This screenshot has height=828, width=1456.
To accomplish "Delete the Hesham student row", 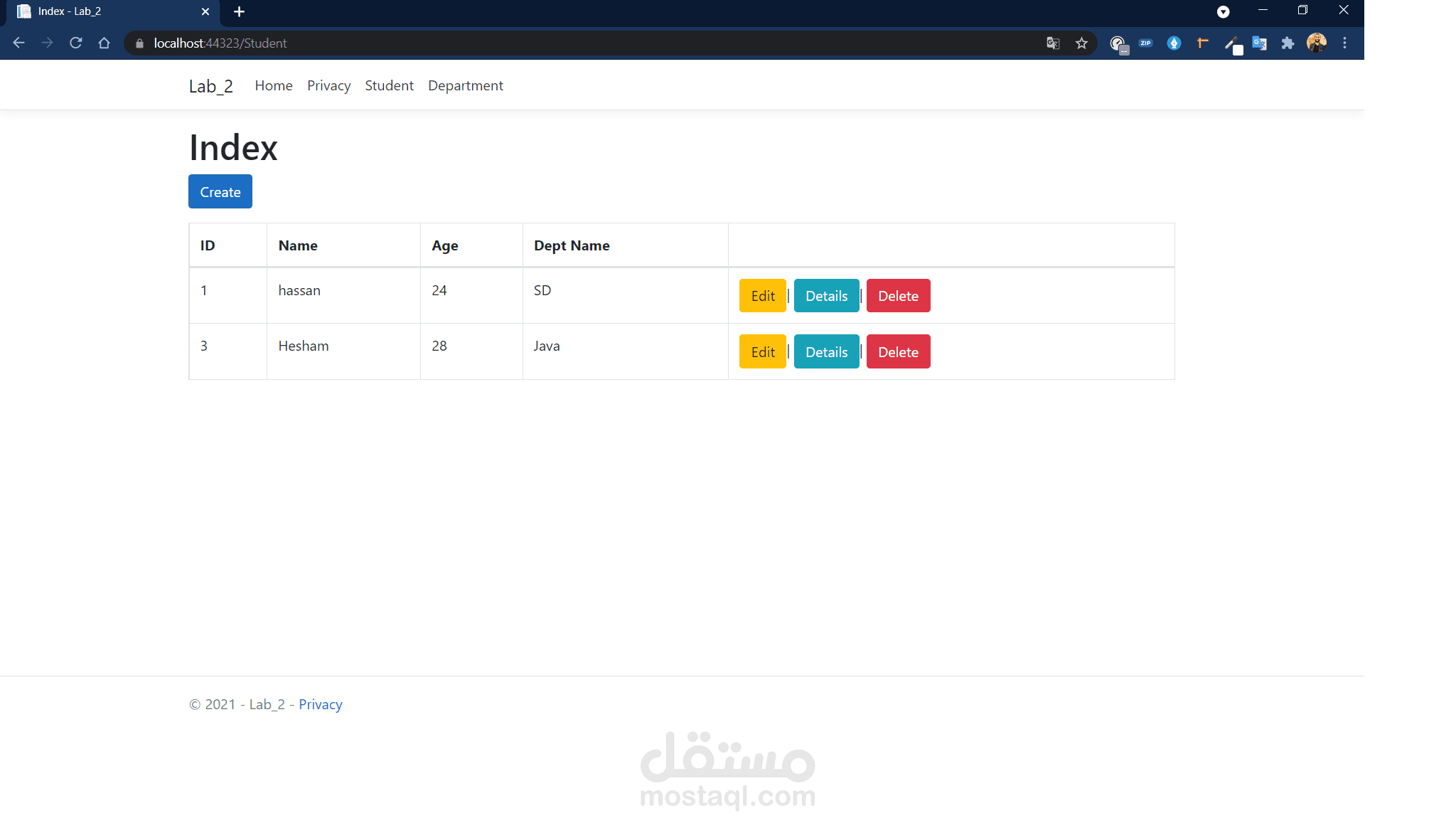I will (898, 352).
